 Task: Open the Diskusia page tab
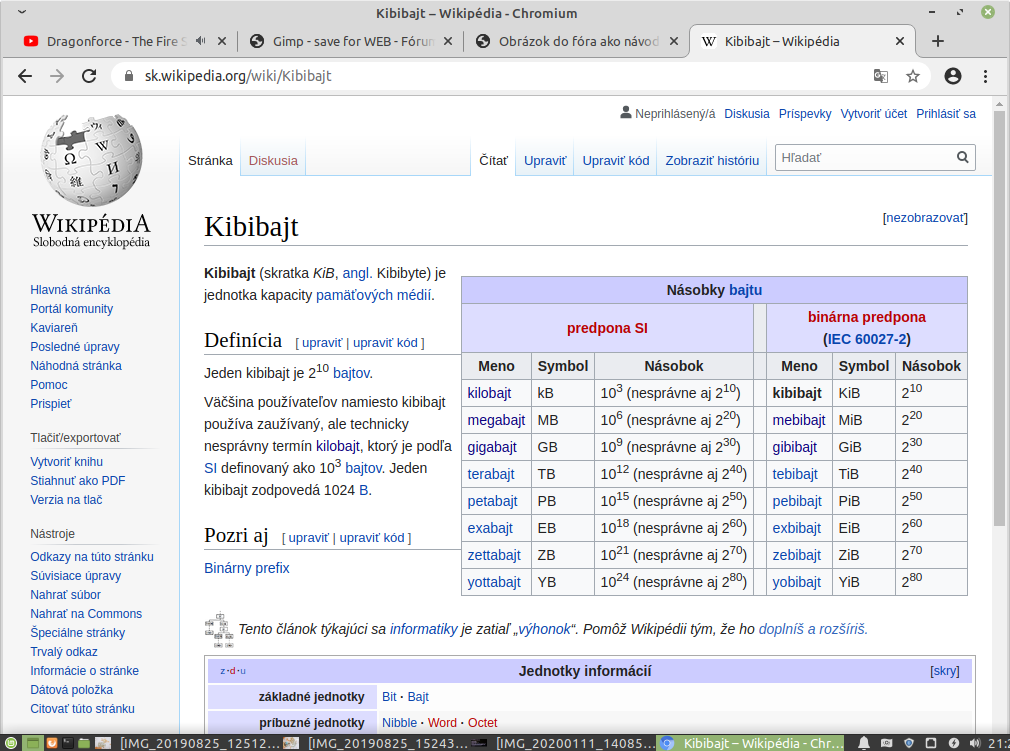[273, 160]
